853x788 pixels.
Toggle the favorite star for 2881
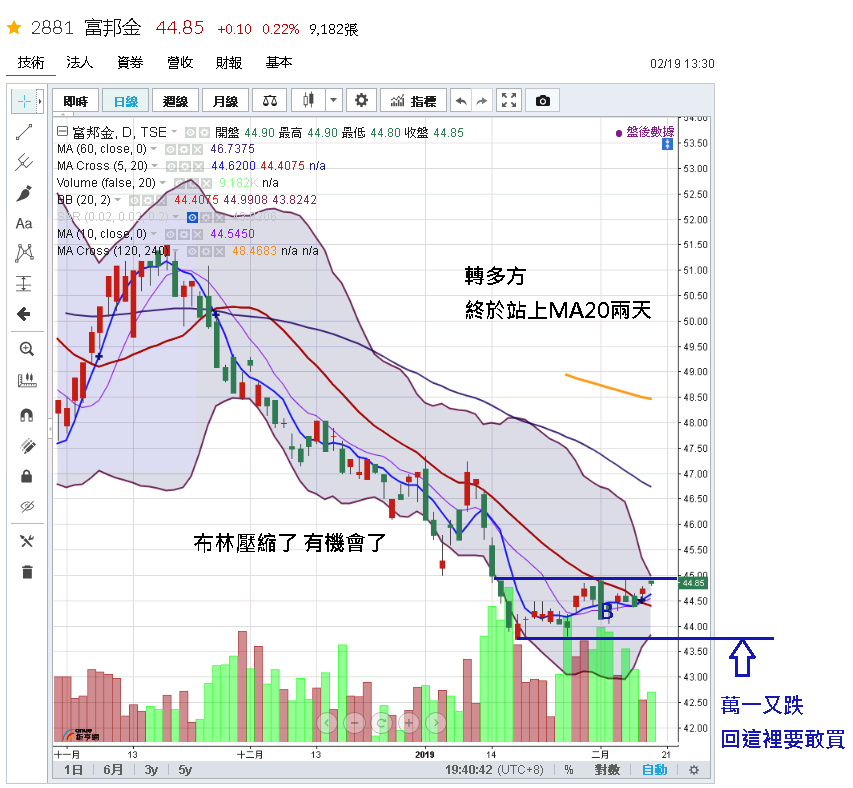pos(14,27)
